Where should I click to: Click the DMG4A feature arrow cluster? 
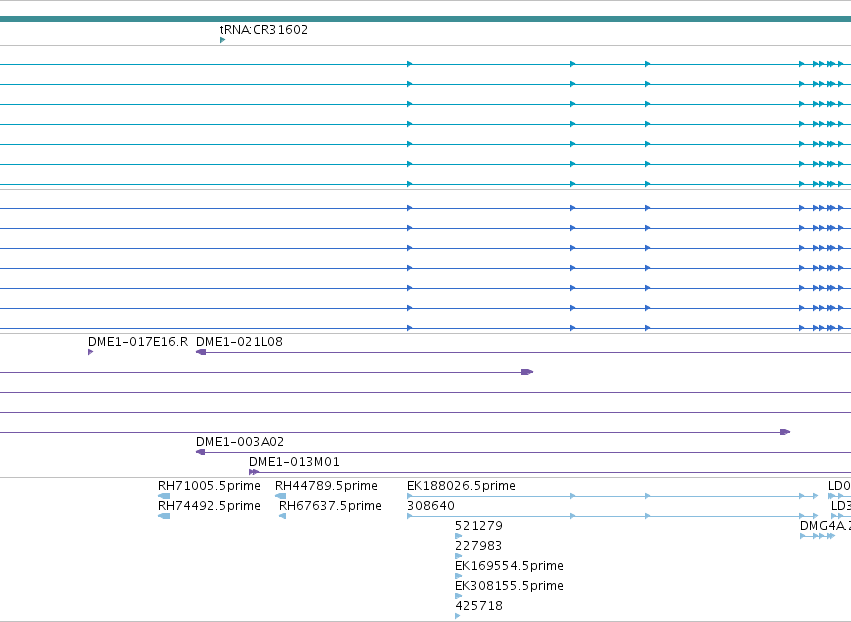click(x=817, y=536)
